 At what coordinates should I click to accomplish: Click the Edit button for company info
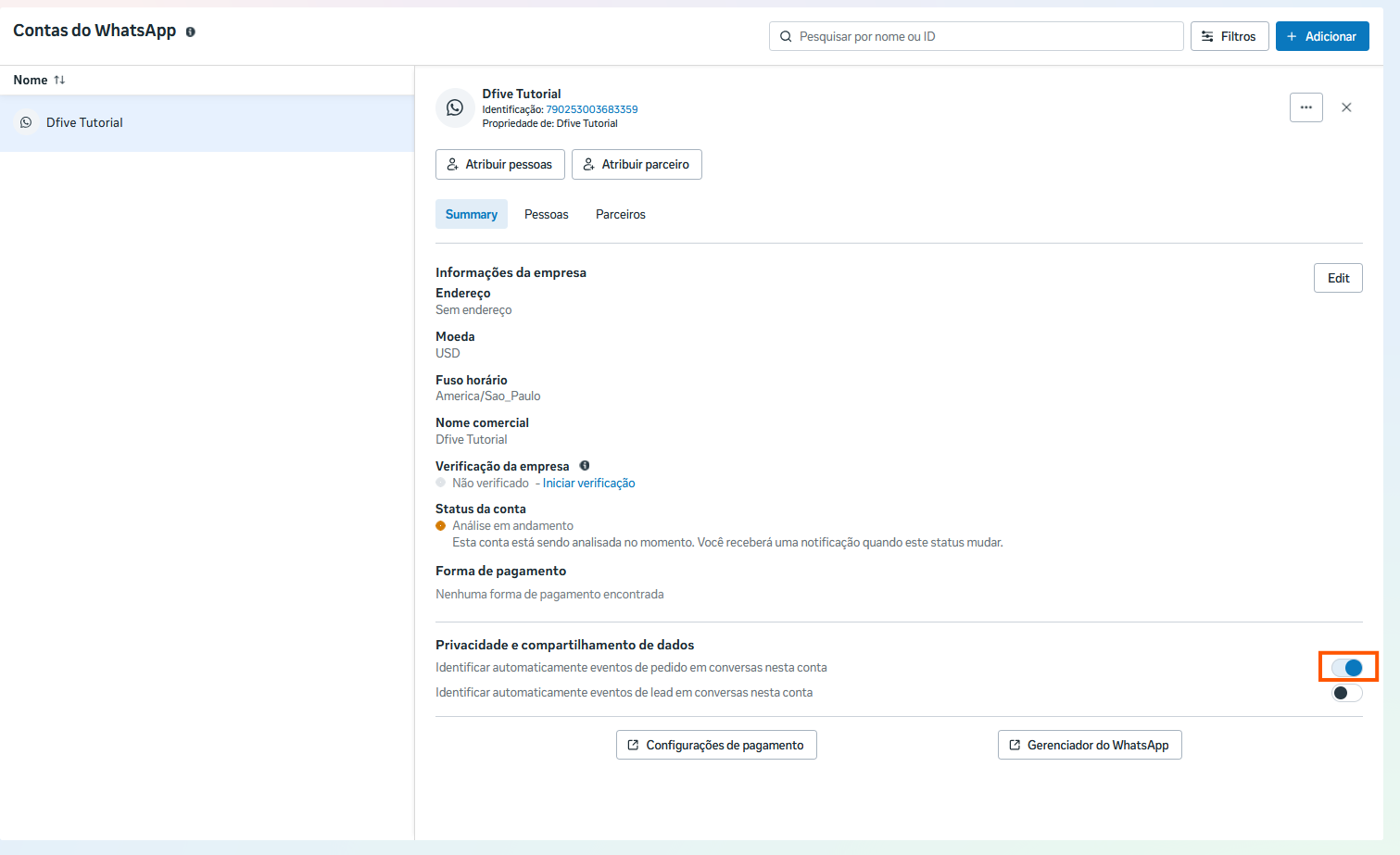pyautogui.click(x=1337, y=278)
